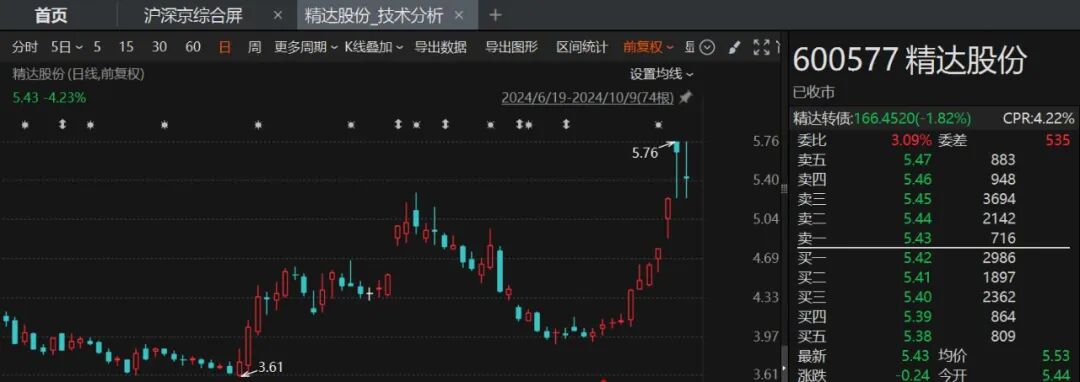1080x382 pixels.
Task: Select the 日 daily K-line period
Action: click(x=225, y=47)
